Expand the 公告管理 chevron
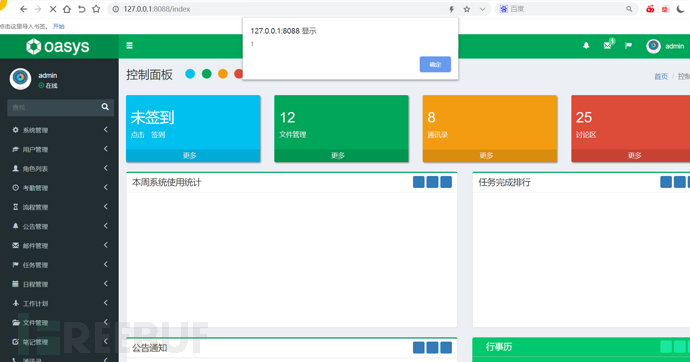The image size is (690, 362). pos(106,226)
